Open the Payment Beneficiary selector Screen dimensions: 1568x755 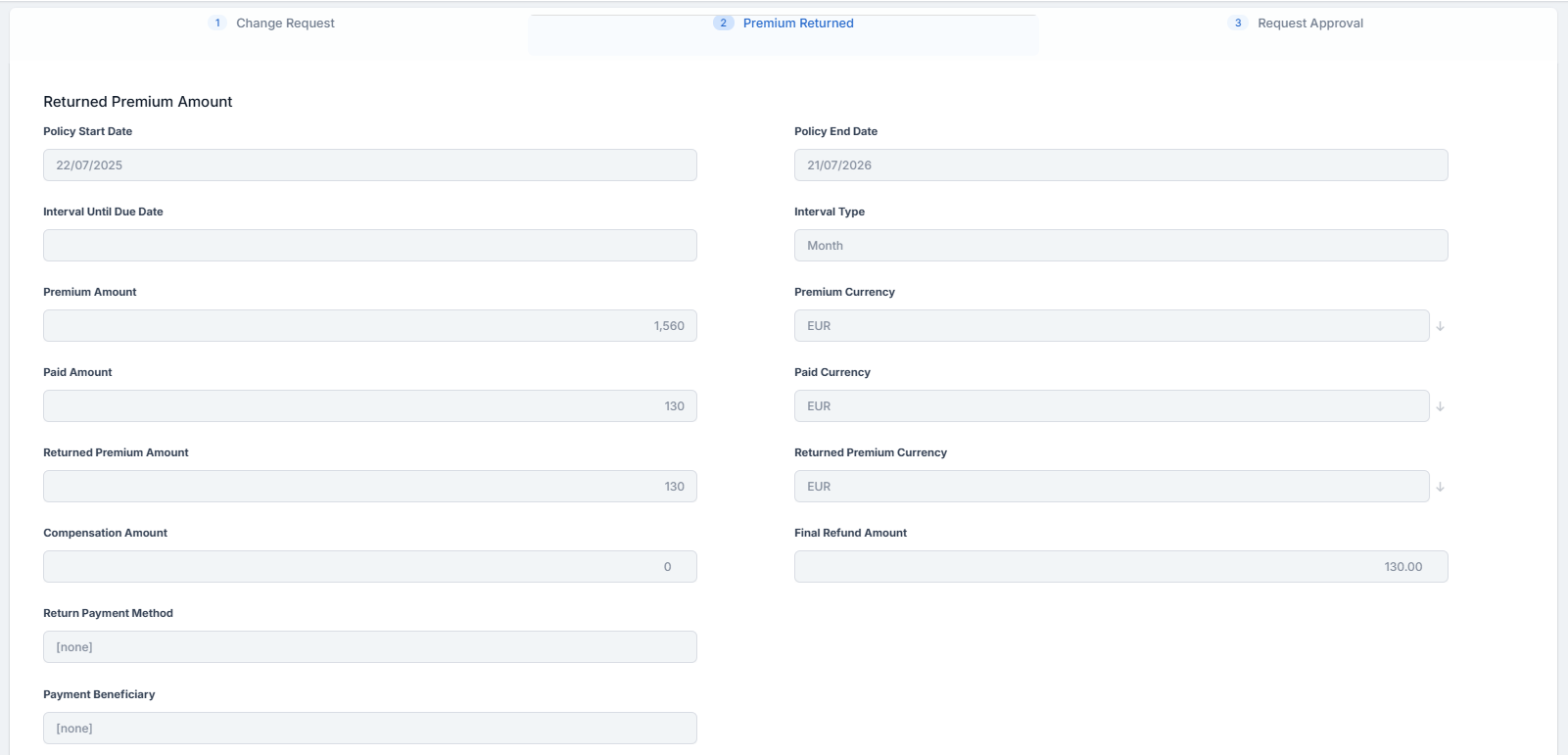369,729
